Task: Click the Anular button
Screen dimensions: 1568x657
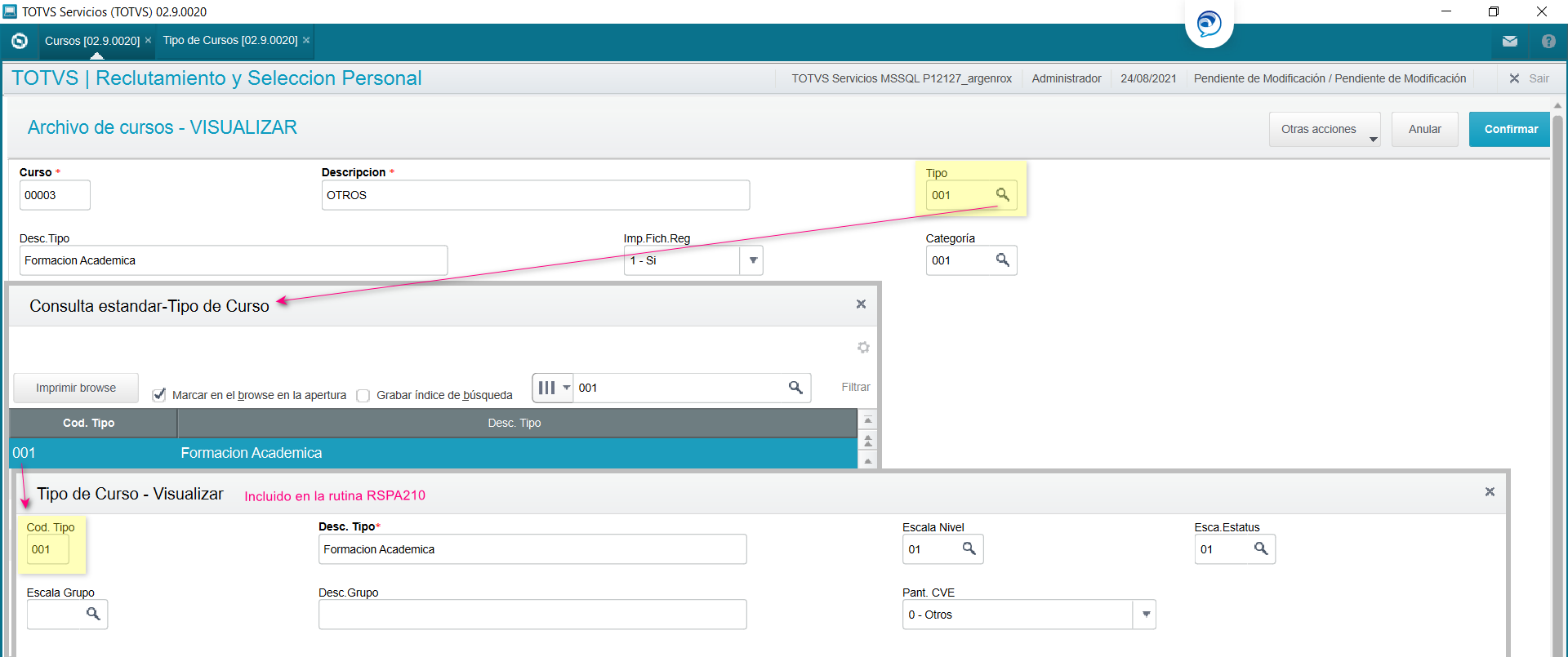Action: (x=1424, y=129)
